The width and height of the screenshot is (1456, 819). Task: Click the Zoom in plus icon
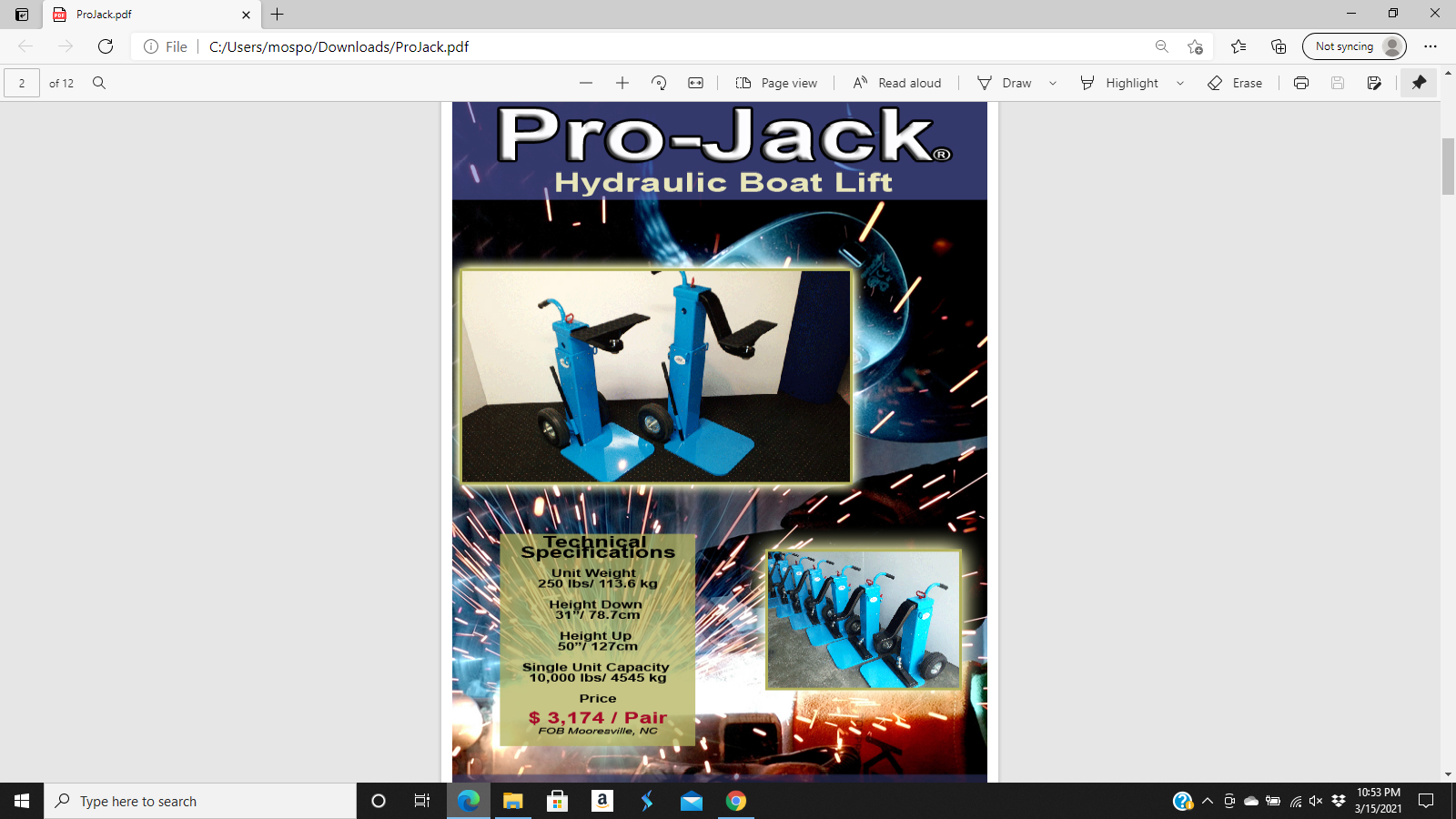tap(622, 83)
